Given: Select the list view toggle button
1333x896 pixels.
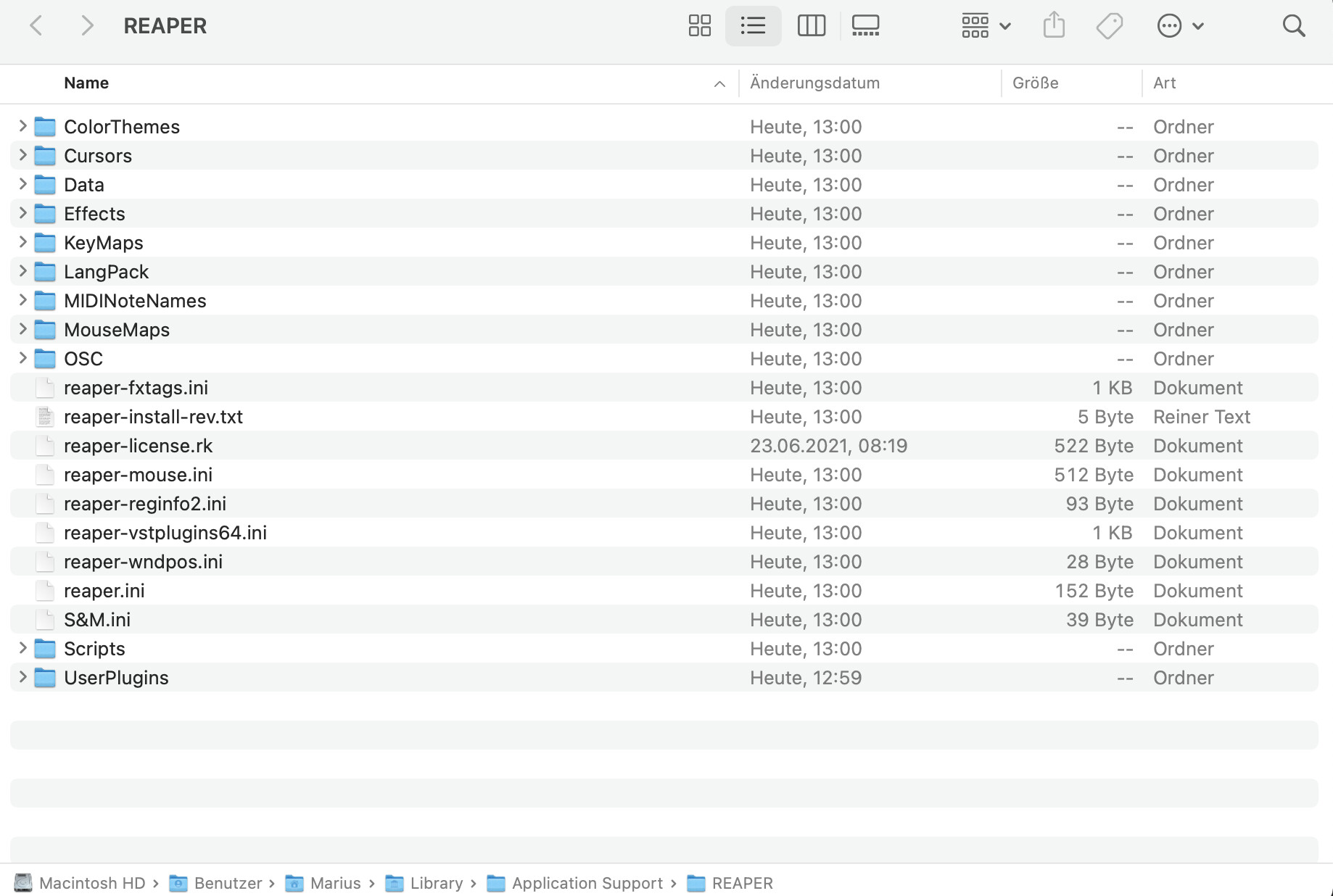Looking at the screenshot, I should (753, 26).
